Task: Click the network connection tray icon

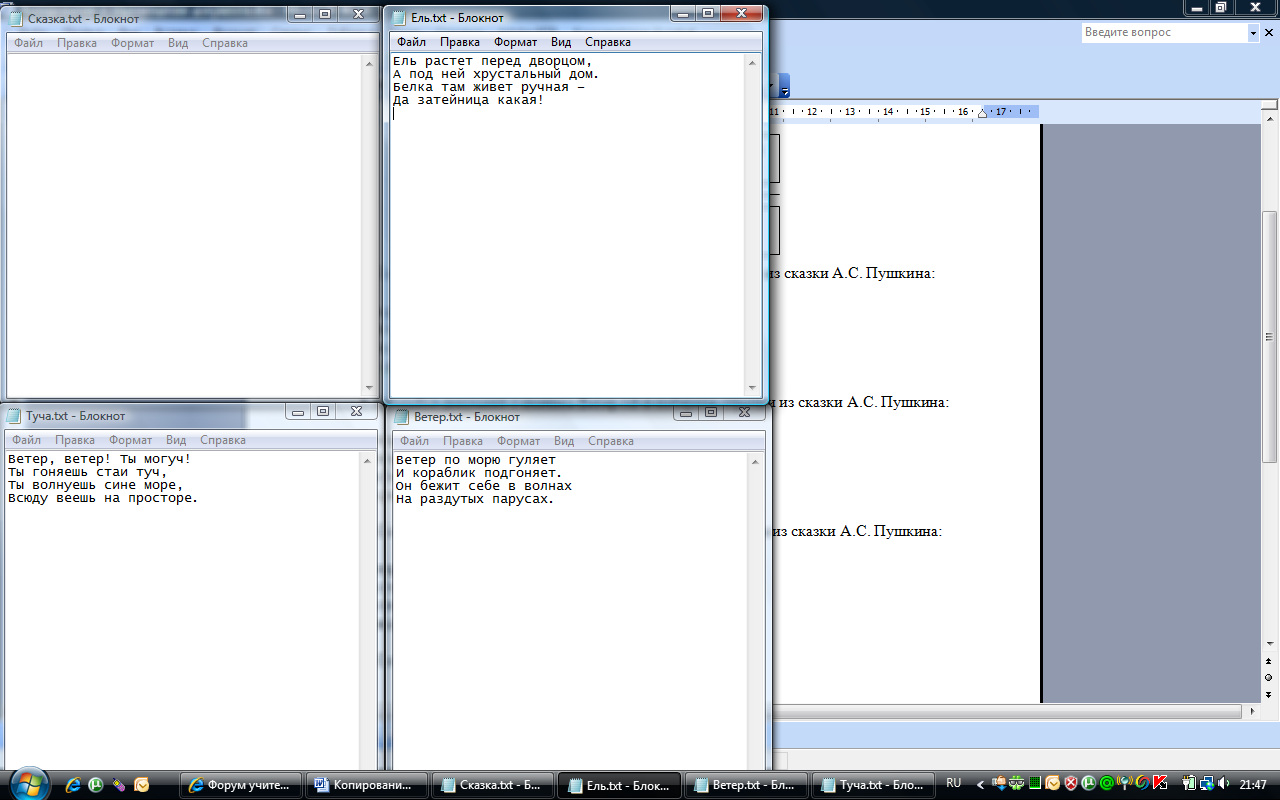Action: click(1206, 783)
